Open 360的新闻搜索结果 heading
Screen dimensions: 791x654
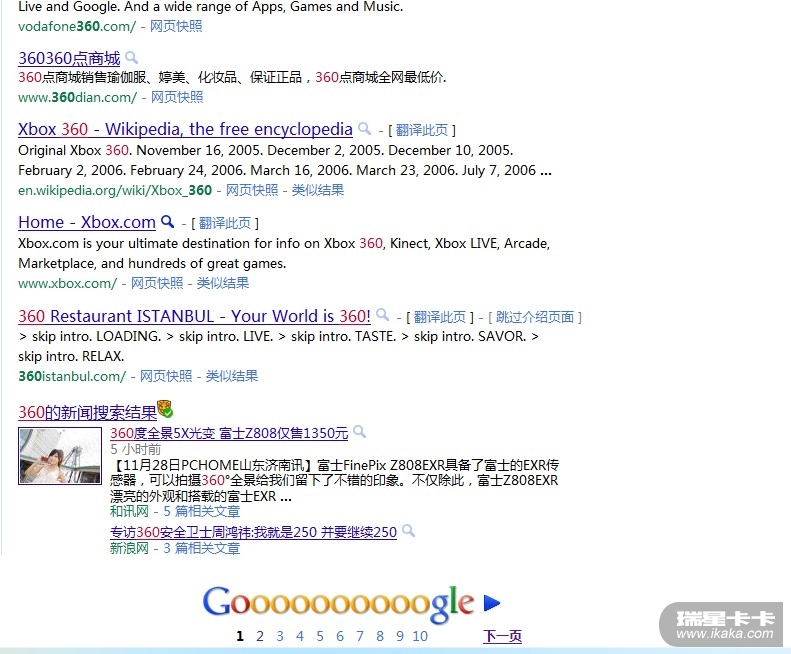pos(87,413)
